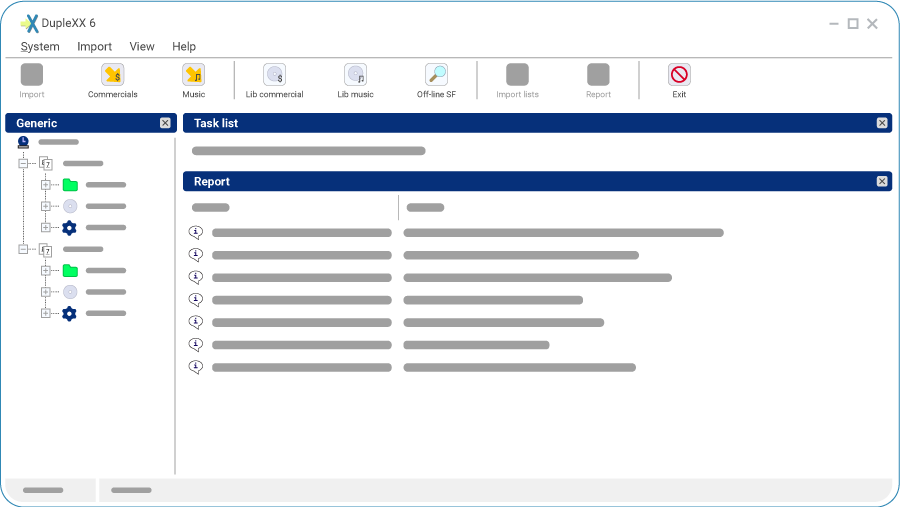The width and height of the screenshot is (900, 507).
Task: Click the info icon of first report row
Action: click(196, 232)
